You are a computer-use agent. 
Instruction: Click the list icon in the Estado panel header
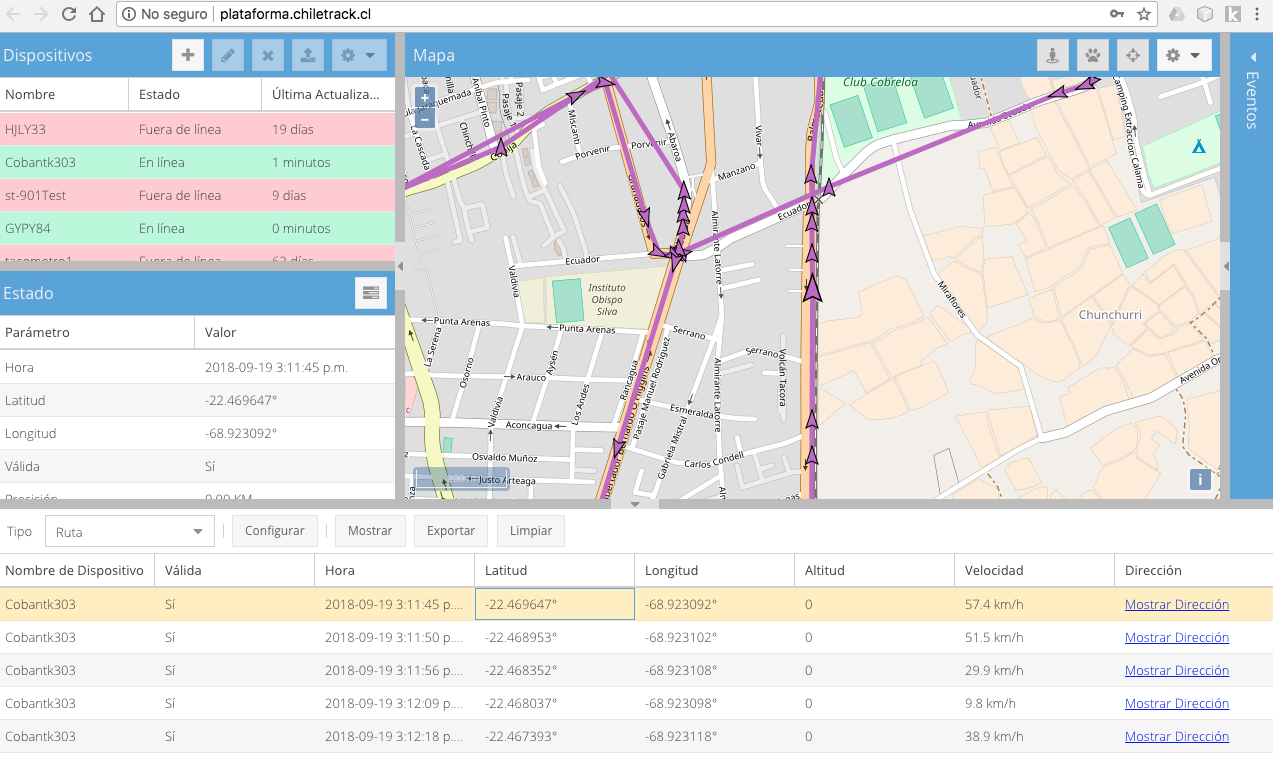[x=370, y=292]
